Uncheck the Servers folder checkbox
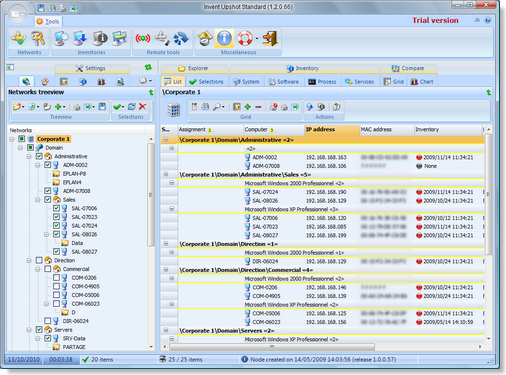506x375 pixels. click(39, 329)
